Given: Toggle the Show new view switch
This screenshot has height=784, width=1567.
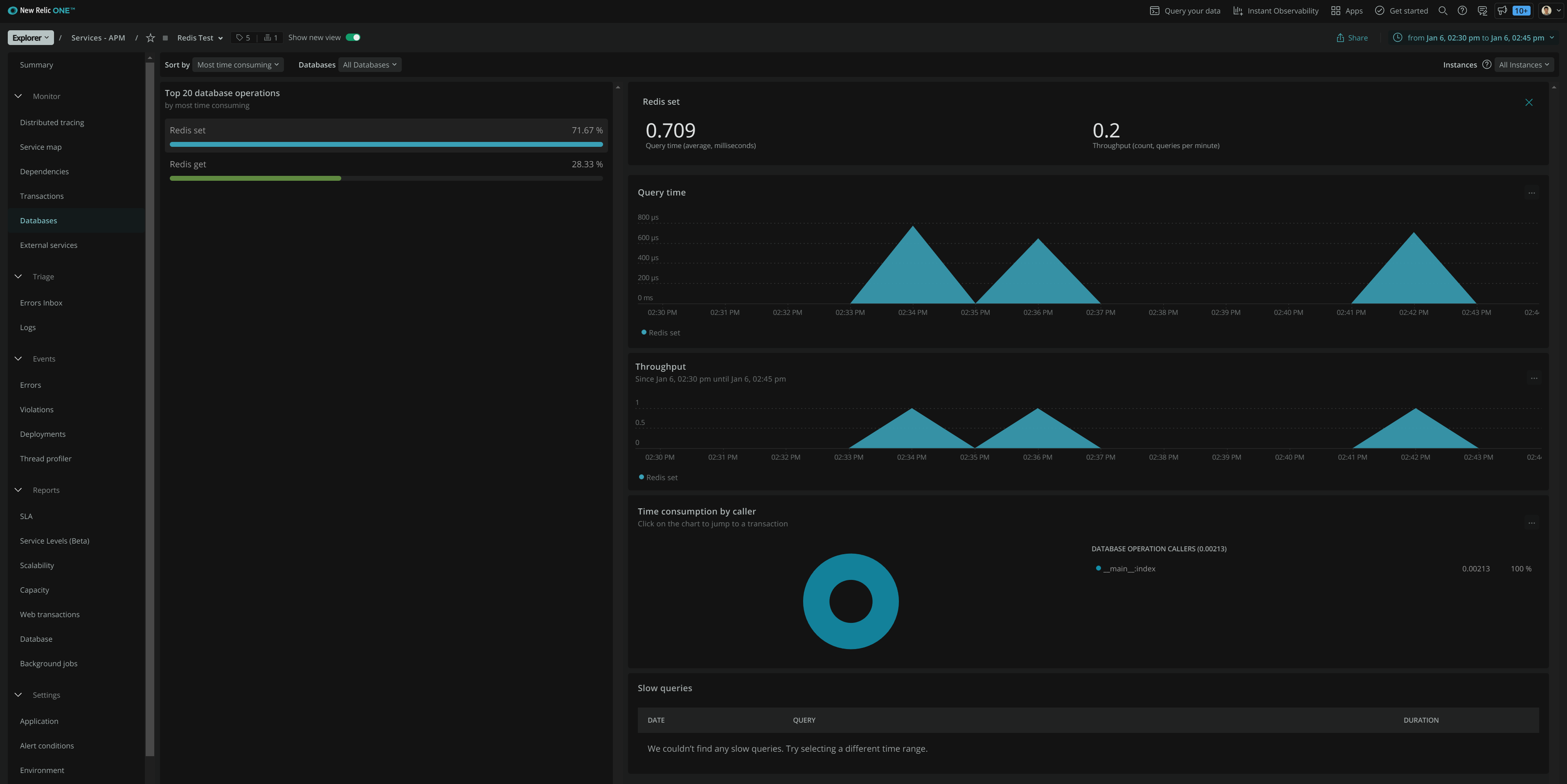Looking at the screenshot, I should point(353,38).
